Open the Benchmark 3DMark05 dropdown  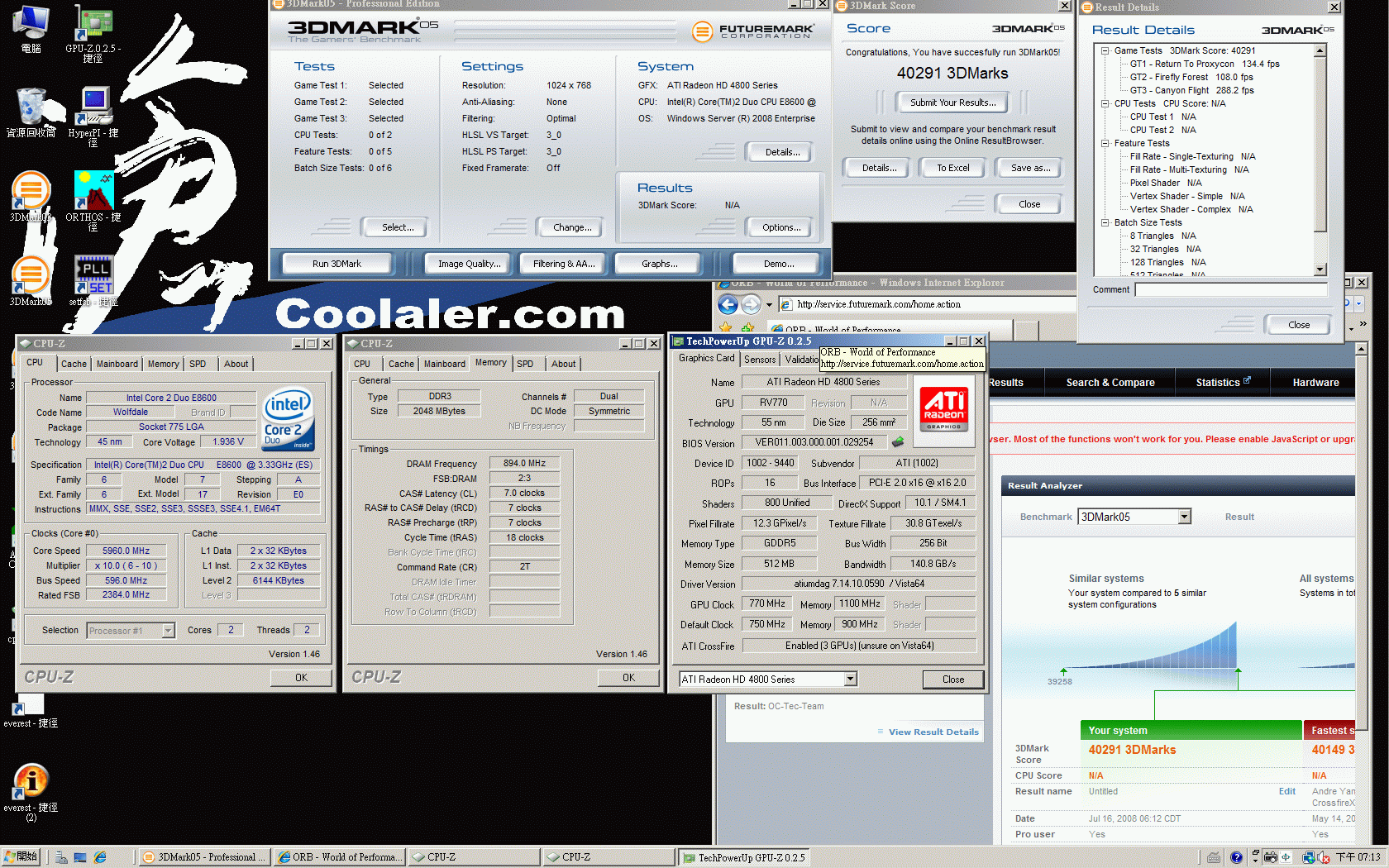click(x=1185, y=517)
